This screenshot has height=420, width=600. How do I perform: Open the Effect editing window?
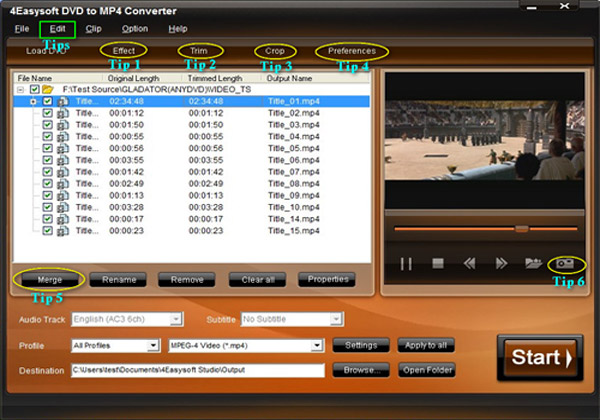(124, 50)
